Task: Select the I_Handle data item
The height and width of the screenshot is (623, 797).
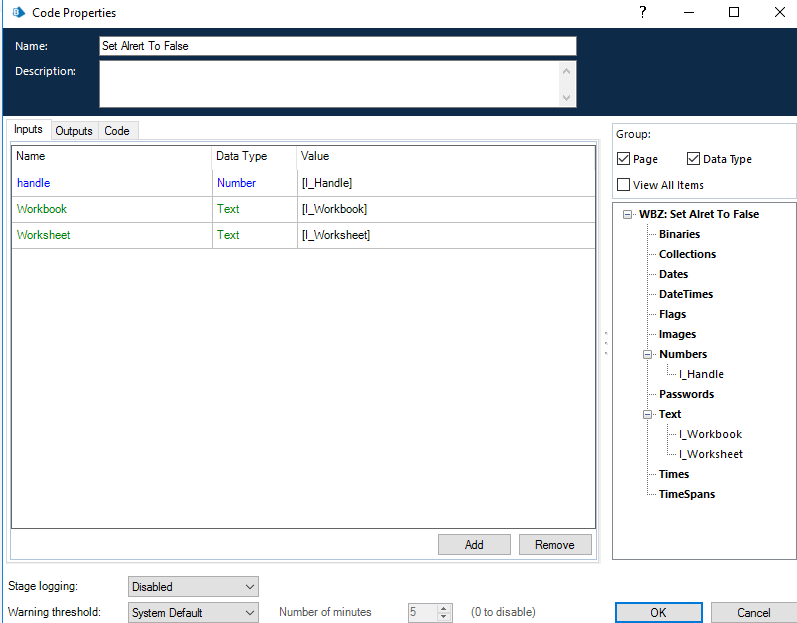Action: (x=702, y=374)
